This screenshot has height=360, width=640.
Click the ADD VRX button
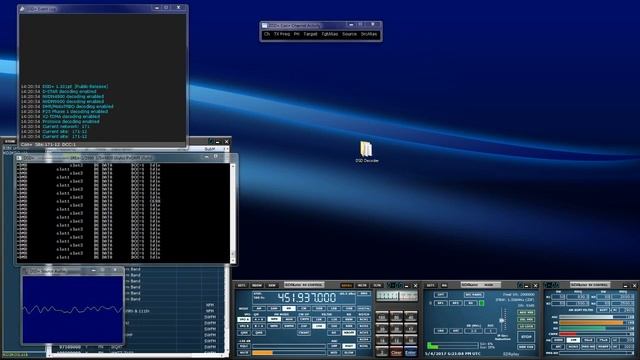coord(526,313)
